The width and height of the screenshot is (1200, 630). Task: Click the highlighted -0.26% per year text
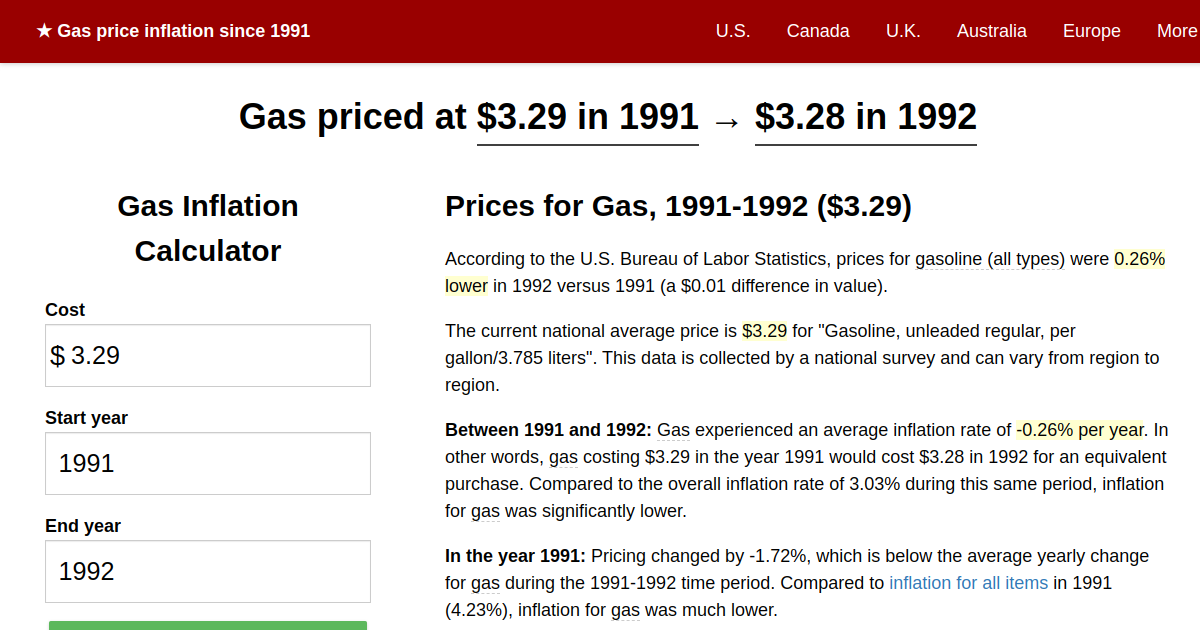coord(1080,429)
